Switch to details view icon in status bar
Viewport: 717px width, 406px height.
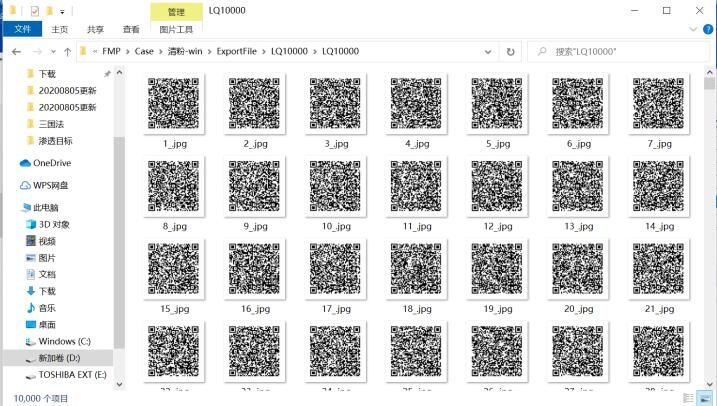[688, 398]
